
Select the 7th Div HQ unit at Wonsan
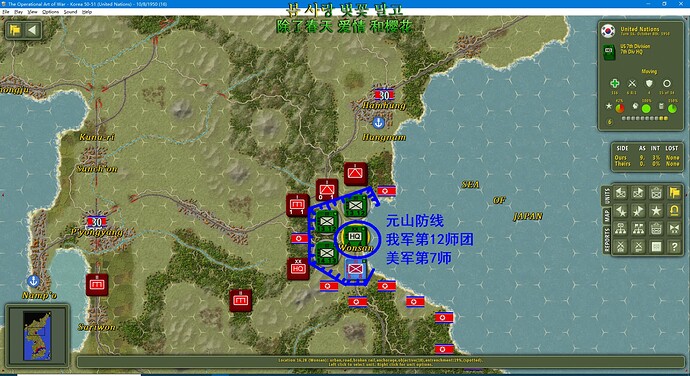[x=355, y=237]
